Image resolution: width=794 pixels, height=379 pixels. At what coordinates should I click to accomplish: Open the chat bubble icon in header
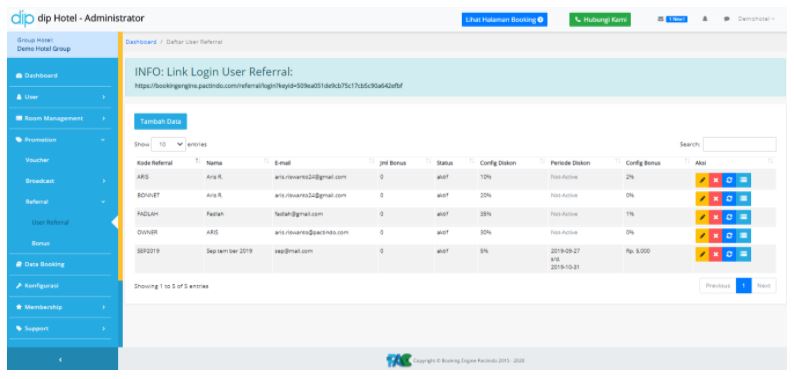pos(726,19)
